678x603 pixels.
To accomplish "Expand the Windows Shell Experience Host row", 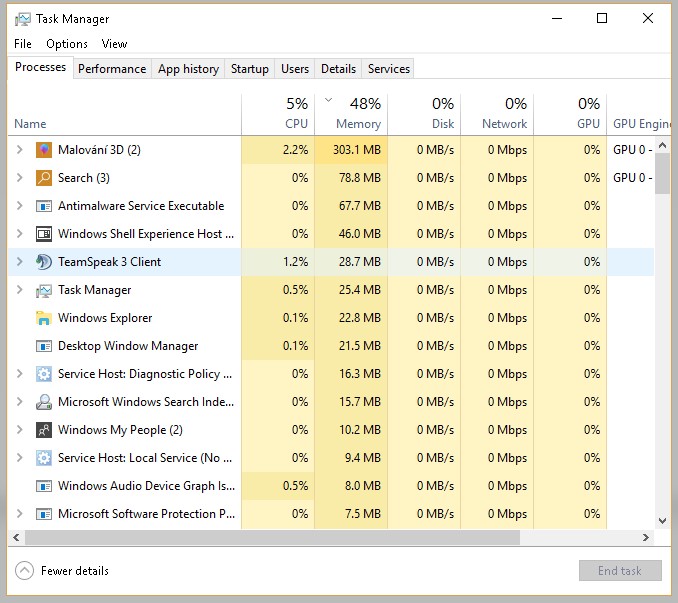I will (x=19, y=234).
